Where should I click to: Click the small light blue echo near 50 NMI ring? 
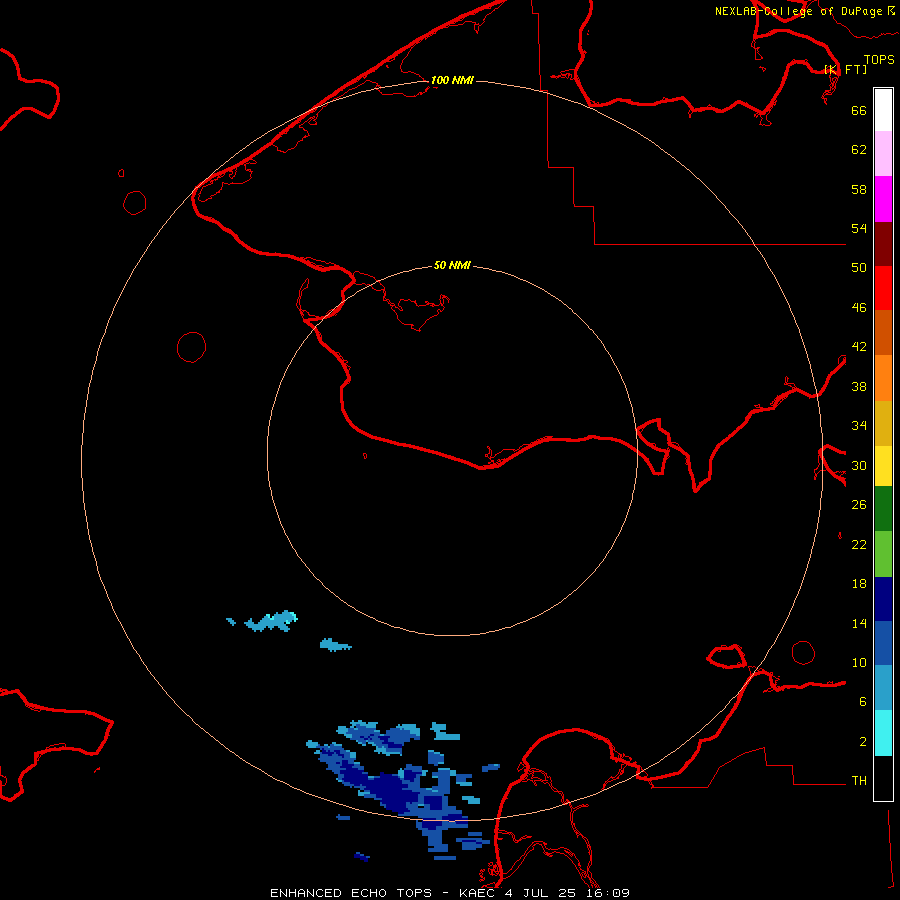335,645
